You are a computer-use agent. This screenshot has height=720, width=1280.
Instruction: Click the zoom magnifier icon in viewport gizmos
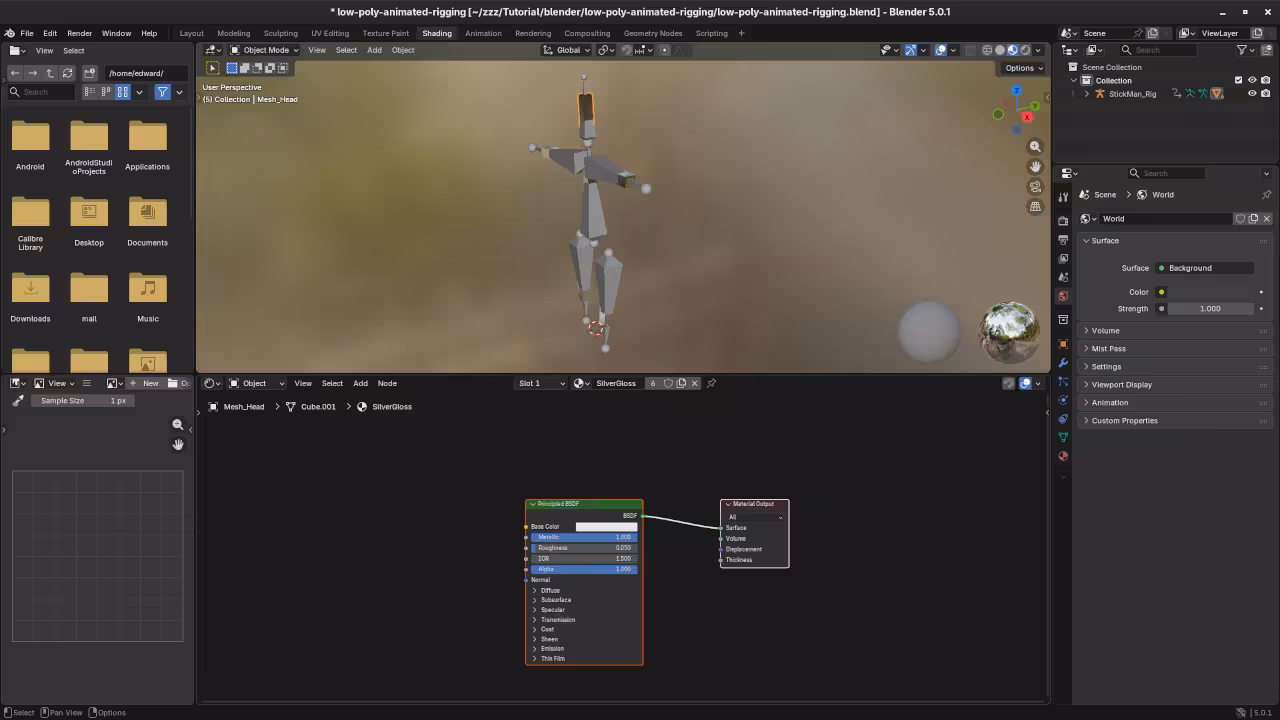[1035, 146]
